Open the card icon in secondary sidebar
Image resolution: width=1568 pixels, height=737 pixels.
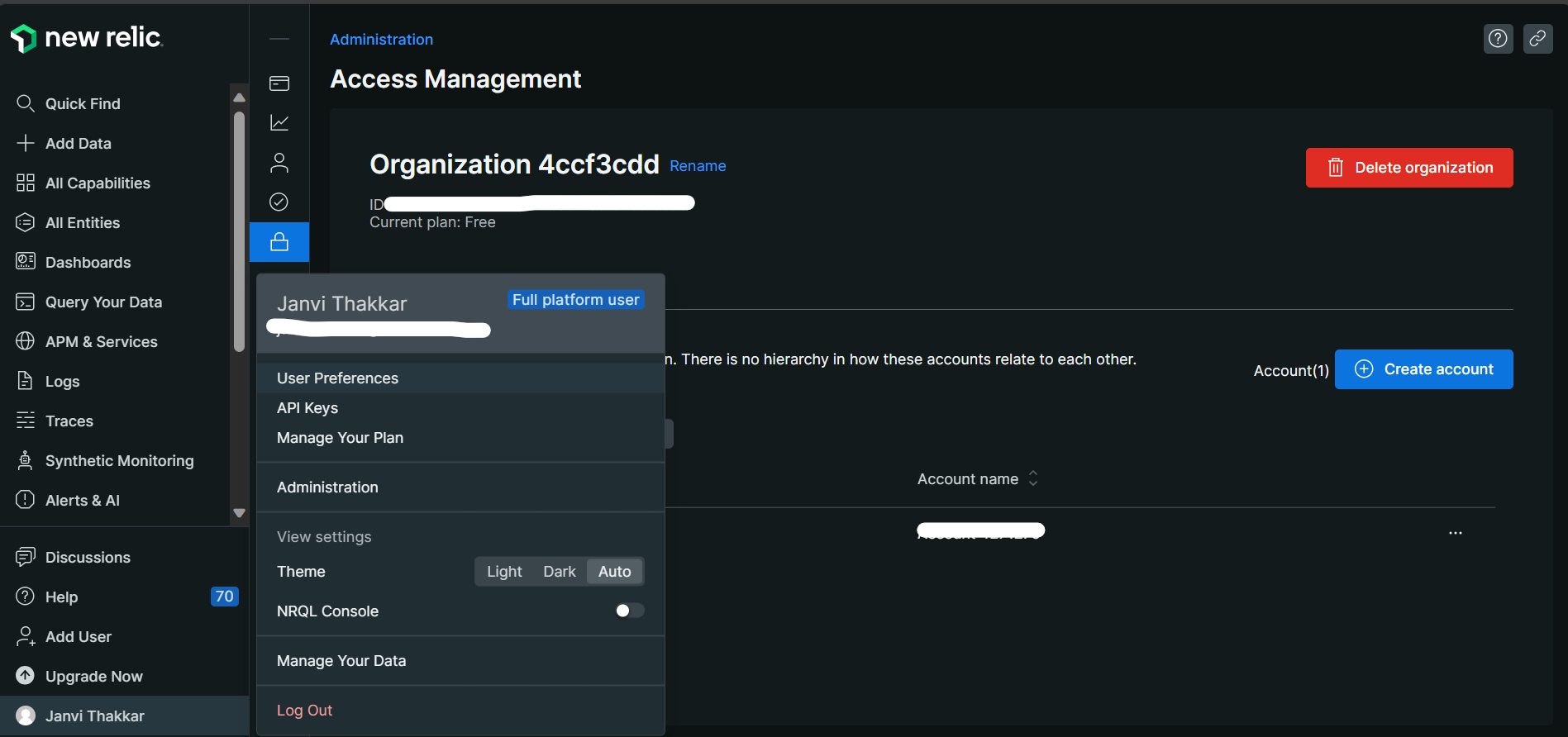click(279, 83)
